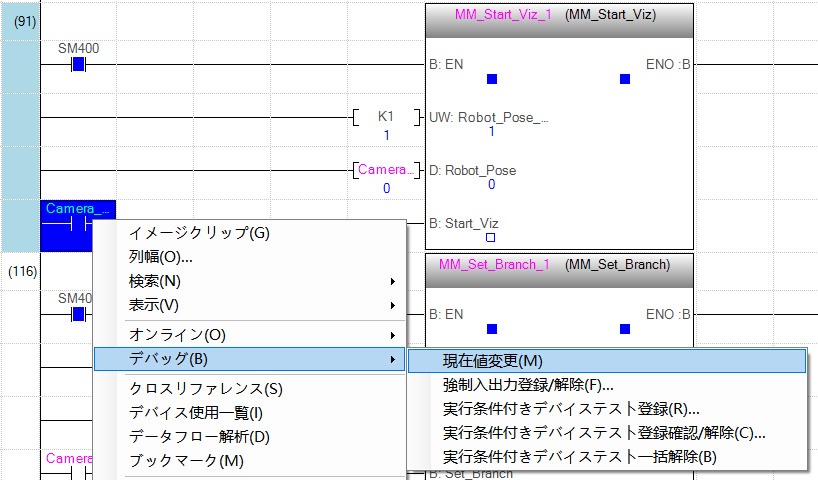This screenshot has width=818, height=480.
Task: Click the K1 input value box
Action: point(386,118)
